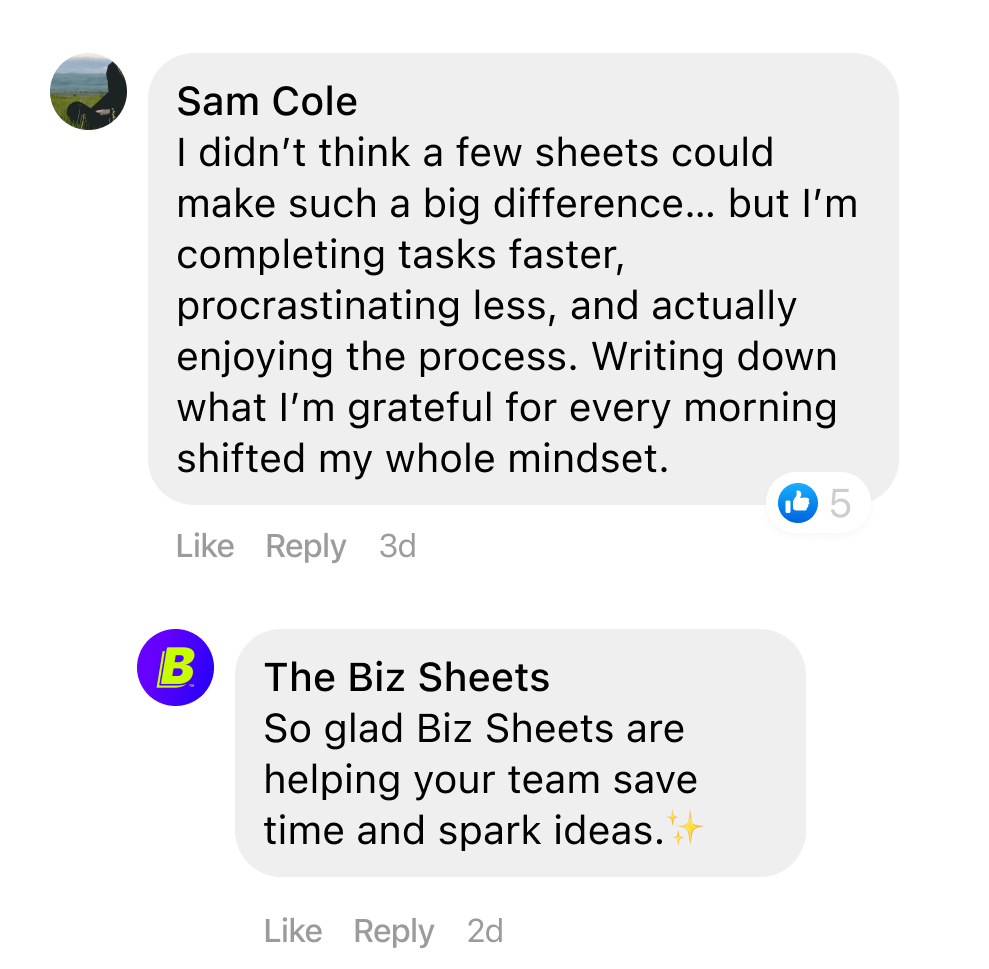Click the 3d timestamp on Sam's comment
Screen dimensions: 989x969
coord(397,546)
